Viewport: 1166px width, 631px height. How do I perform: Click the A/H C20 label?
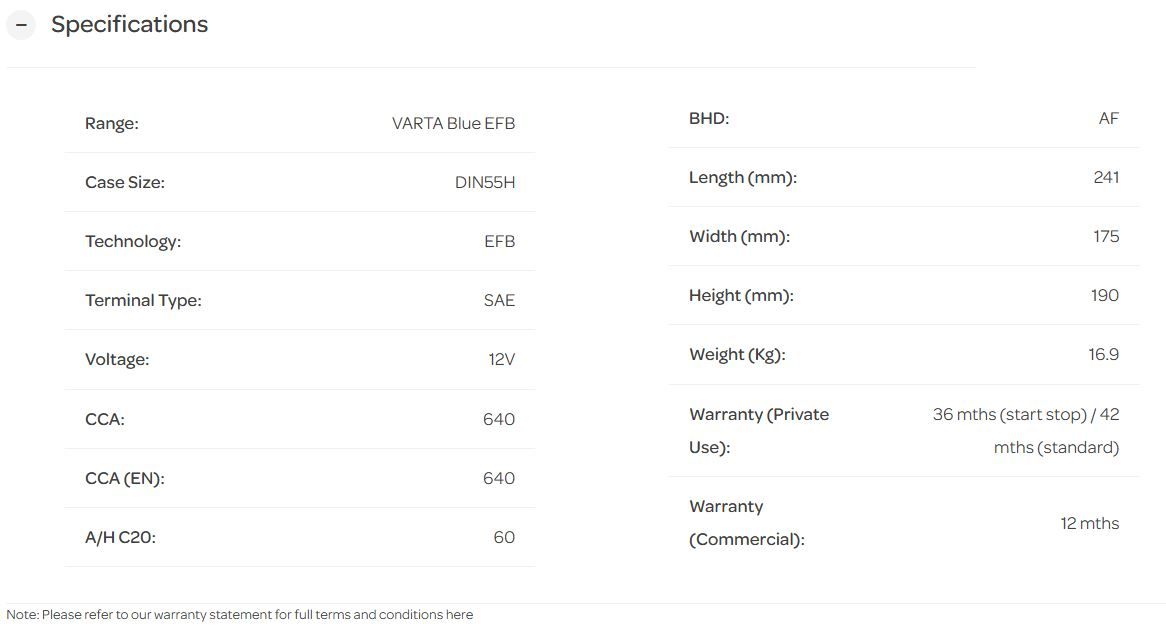(x=120, y=538)
